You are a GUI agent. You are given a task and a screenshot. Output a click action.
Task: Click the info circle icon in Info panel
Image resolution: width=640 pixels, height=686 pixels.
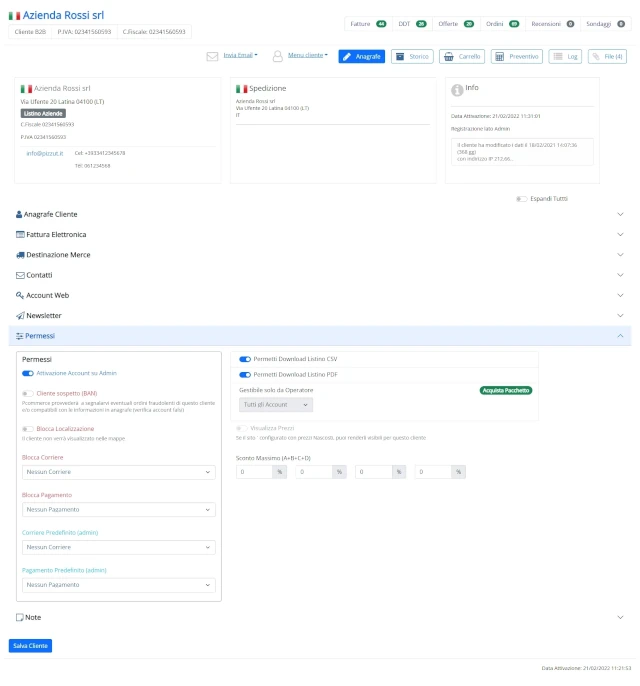[457, 90]
